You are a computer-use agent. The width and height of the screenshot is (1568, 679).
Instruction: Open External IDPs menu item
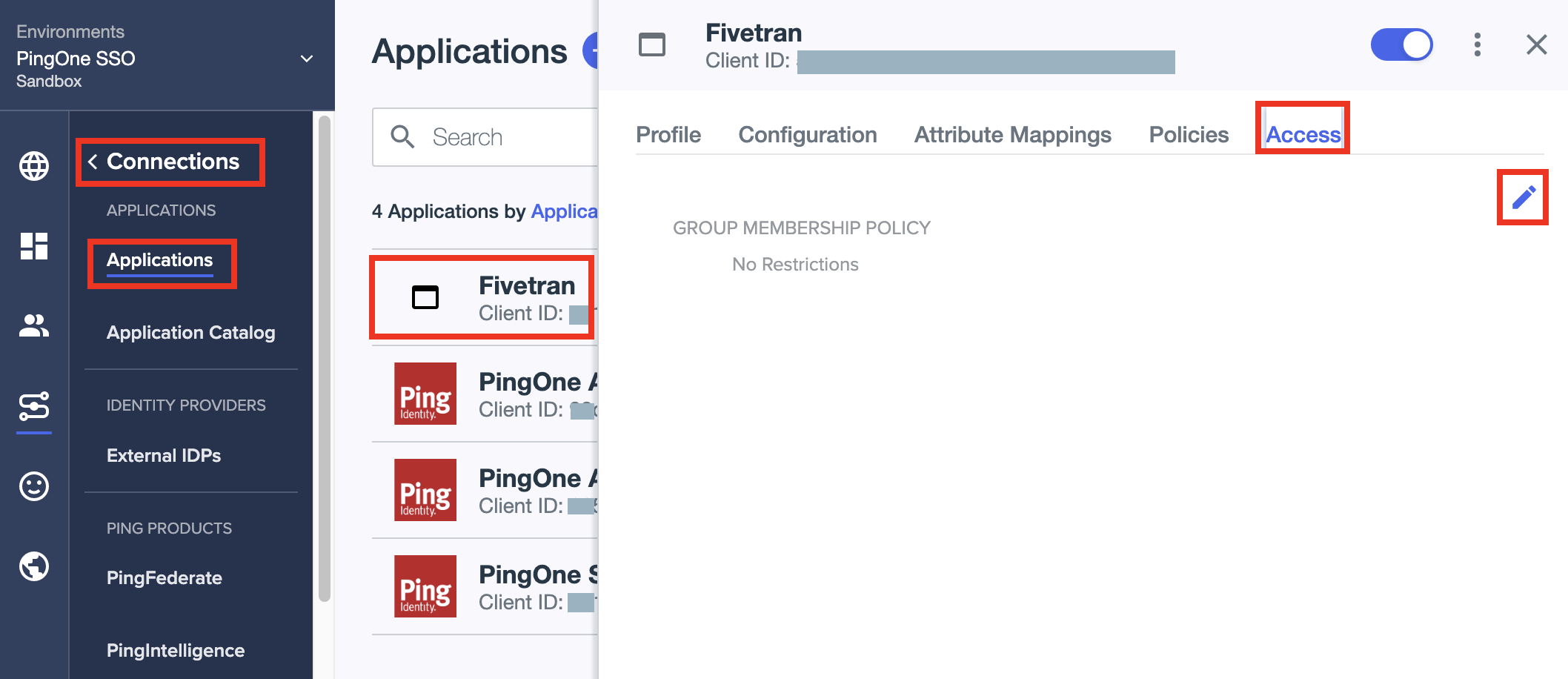coord(164,455)
